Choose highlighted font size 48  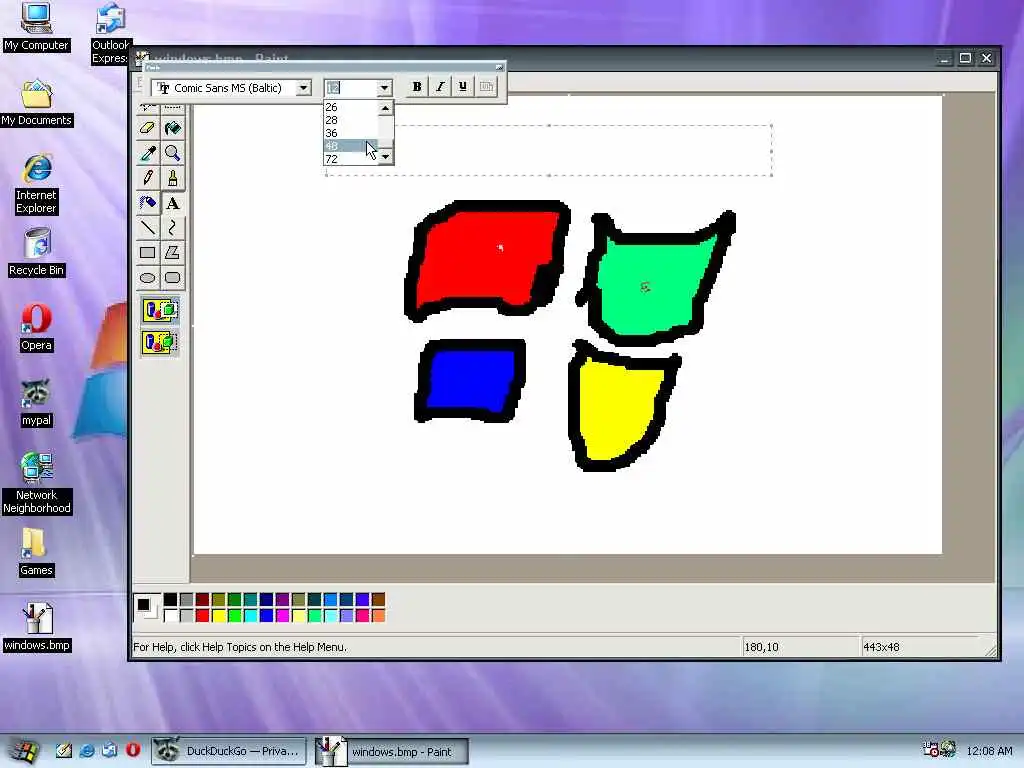[351, 146]
